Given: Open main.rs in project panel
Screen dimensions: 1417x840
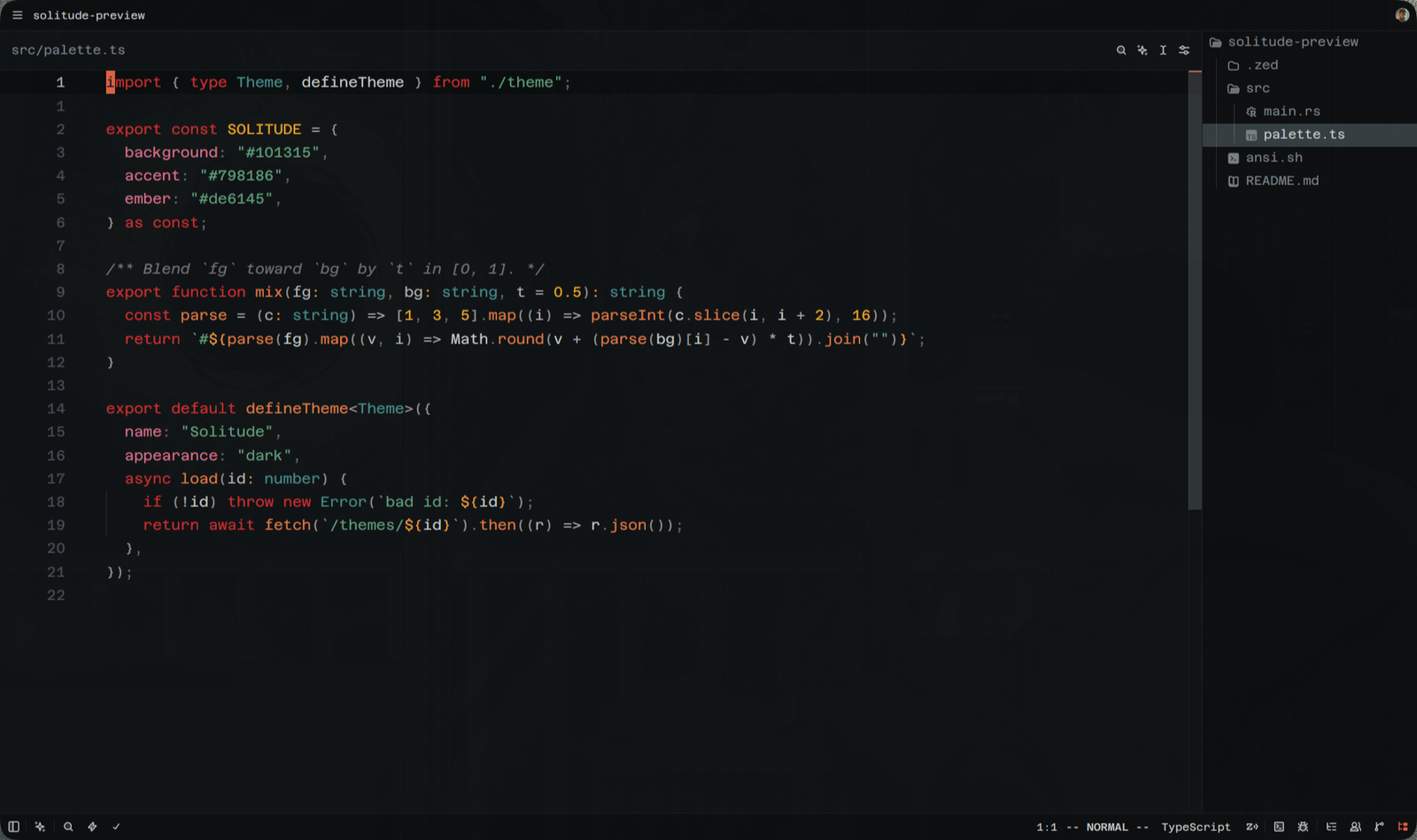Looking at the screenshot, I should pyautogui.click(x=1309, y=111).
